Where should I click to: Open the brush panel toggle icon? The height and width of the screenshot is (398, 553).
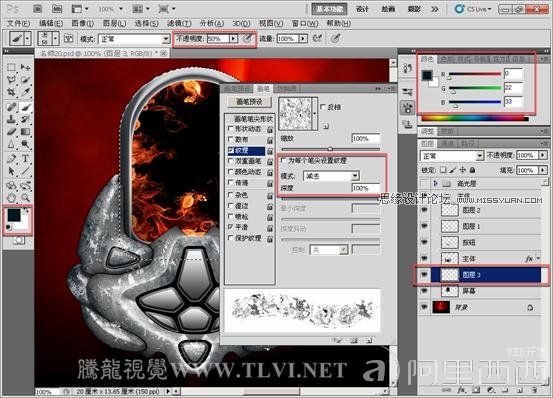68,38
